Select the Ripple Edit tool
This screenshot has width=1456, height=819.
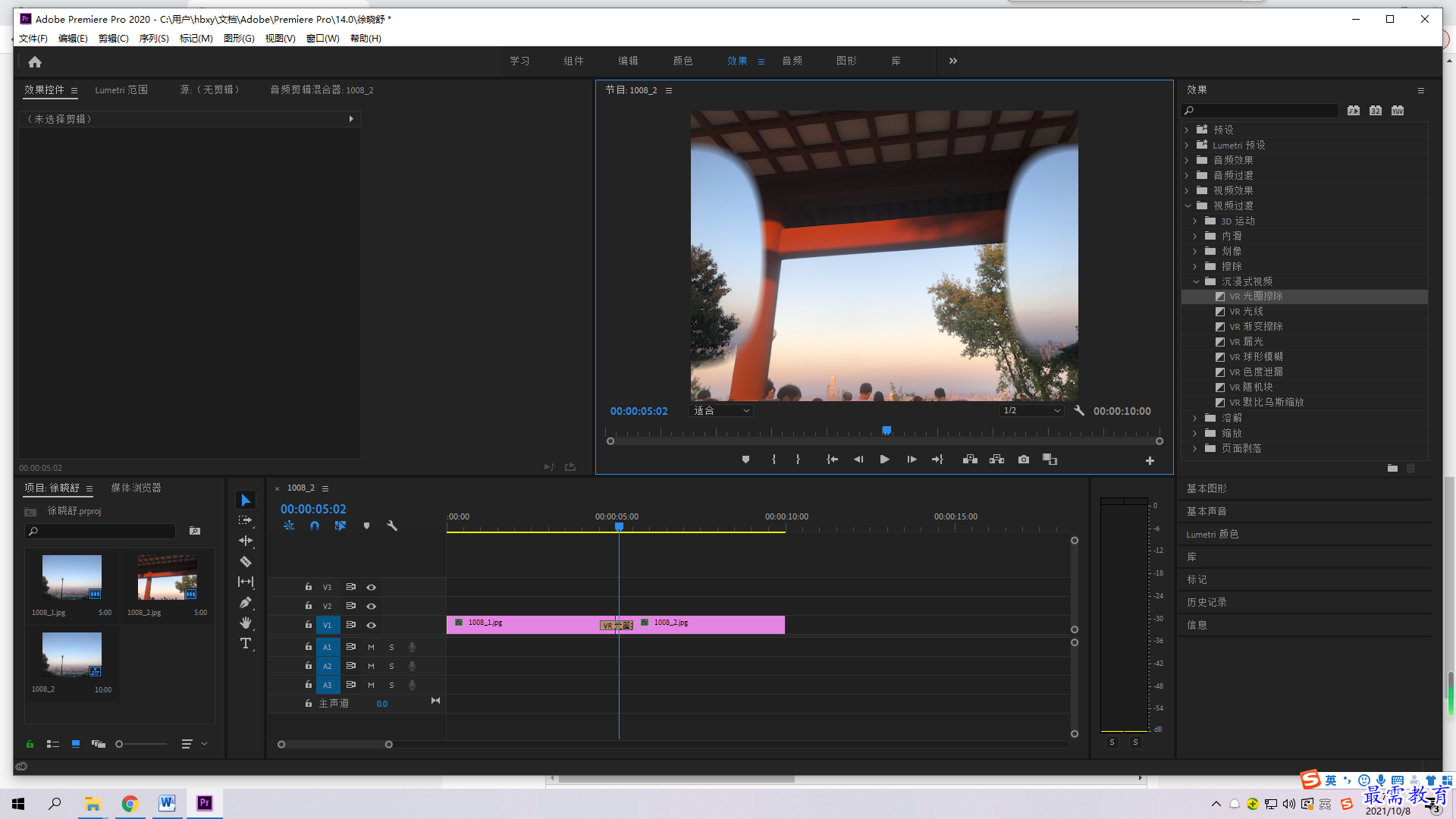tap(246, 541)
